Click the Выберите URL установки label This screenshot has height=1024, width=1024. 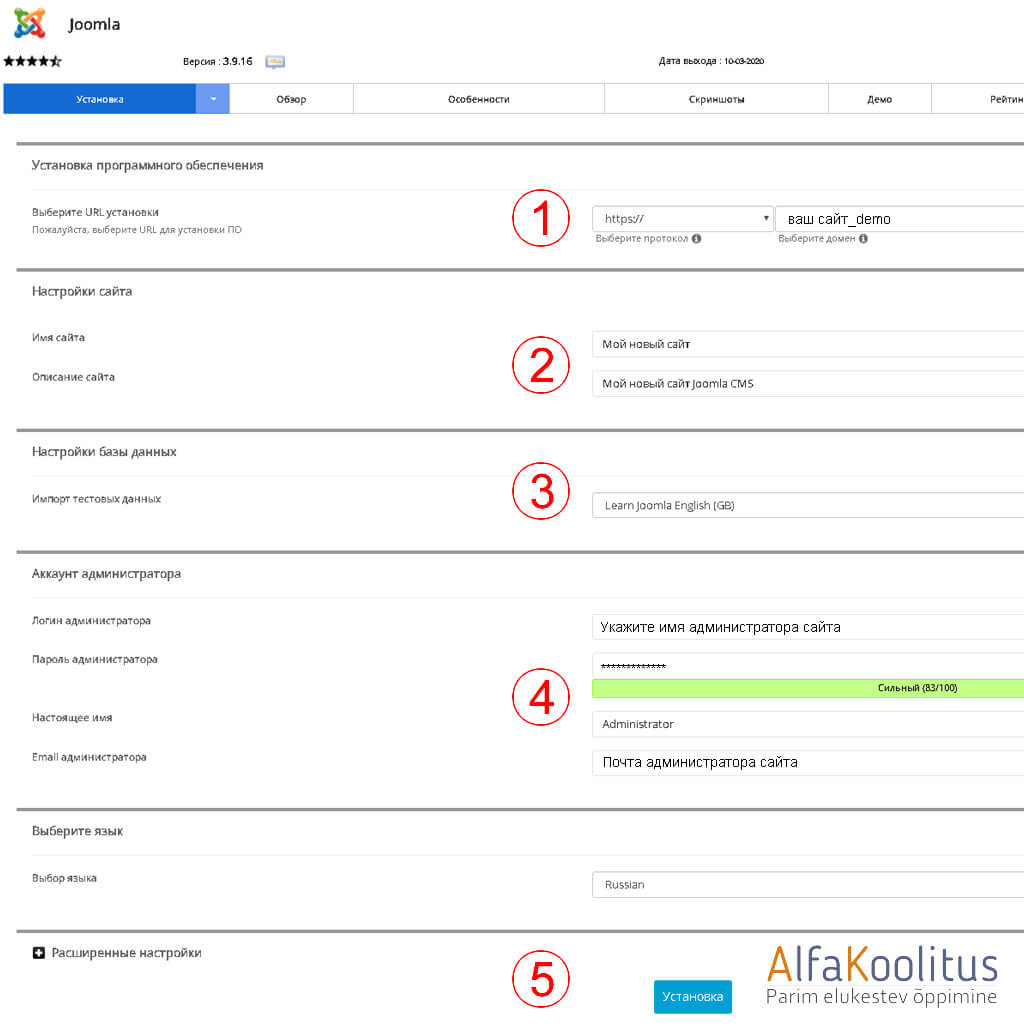click(x=95, y=212)
